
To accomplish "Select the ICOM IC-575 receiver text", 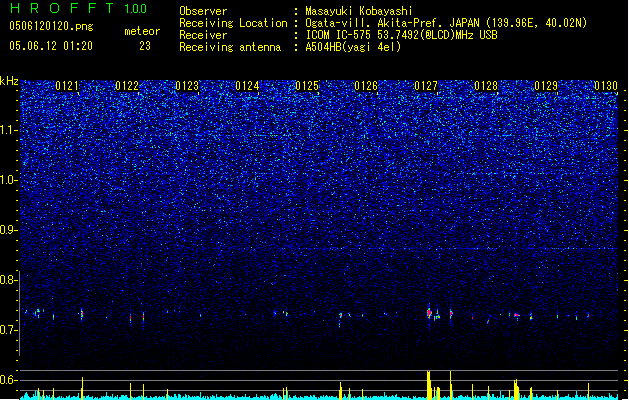I will pyautogui.click(x=401, y=35).
